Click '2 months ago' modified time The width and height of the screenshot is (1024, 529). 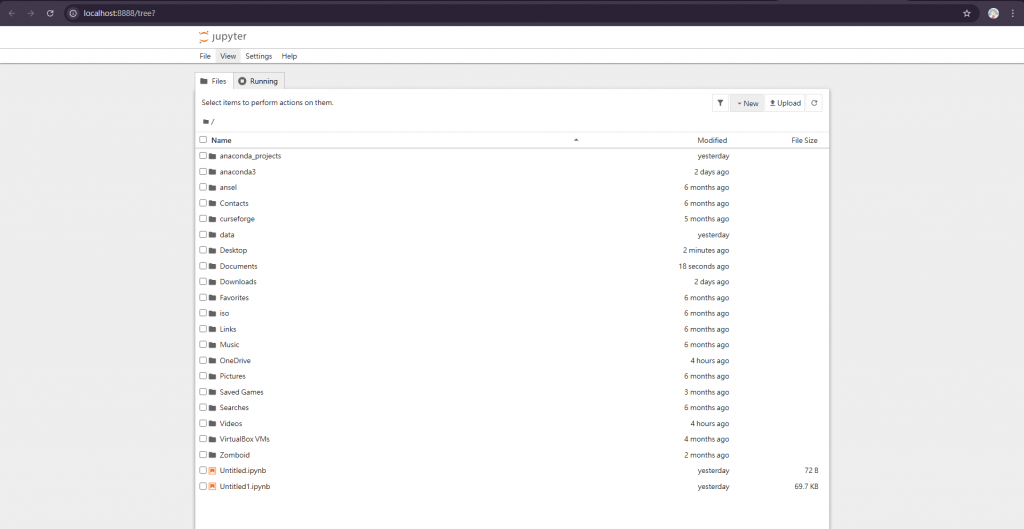(707, 455)
